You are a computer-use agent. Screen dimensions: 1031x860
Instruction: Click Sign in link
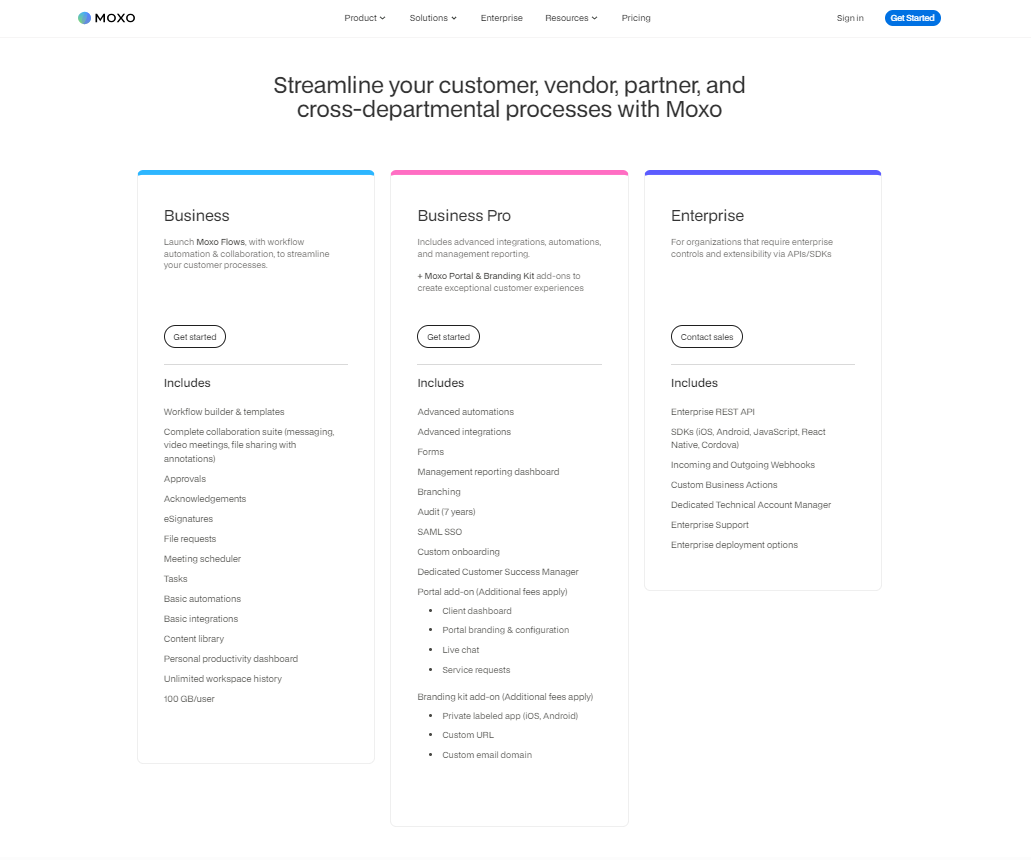(849, 17)
